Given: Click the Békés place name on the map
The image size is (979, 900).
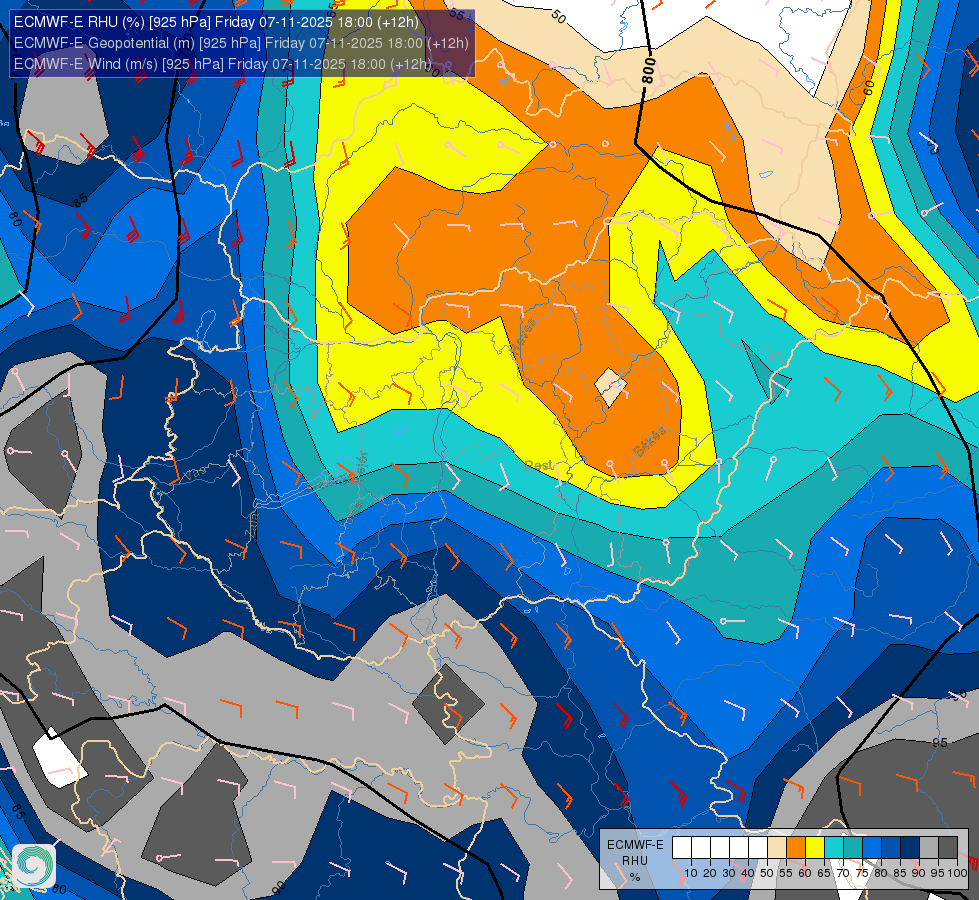Looking at the screenshot, I should click(x=649, y=442).
